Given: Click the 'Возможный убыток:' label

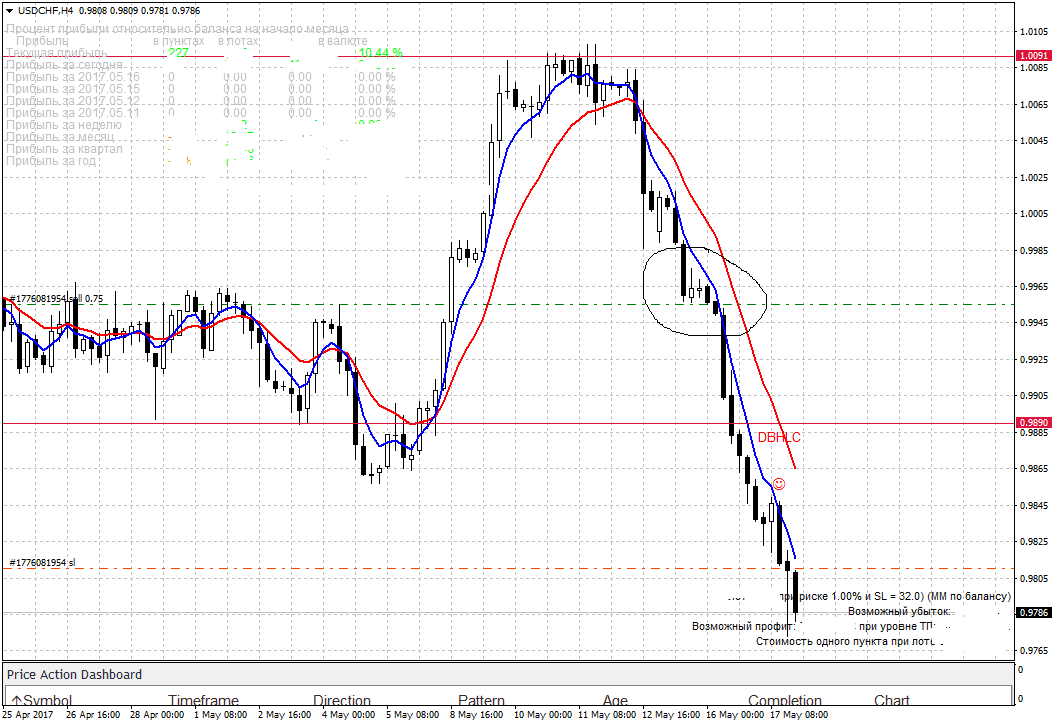Looking at the screenshot, I should (x=899, y=612).
